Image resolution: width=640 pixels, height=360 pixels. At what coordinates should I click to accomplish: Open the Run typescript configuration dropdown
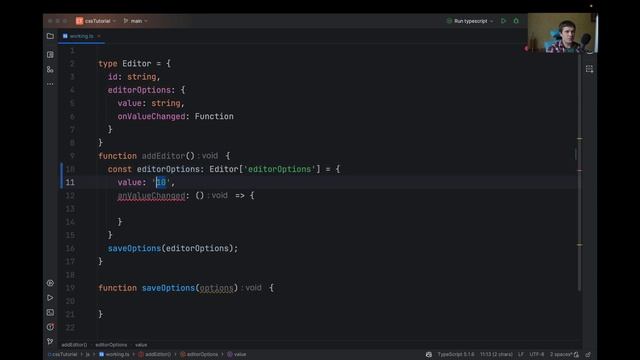[x=470, y=21]
